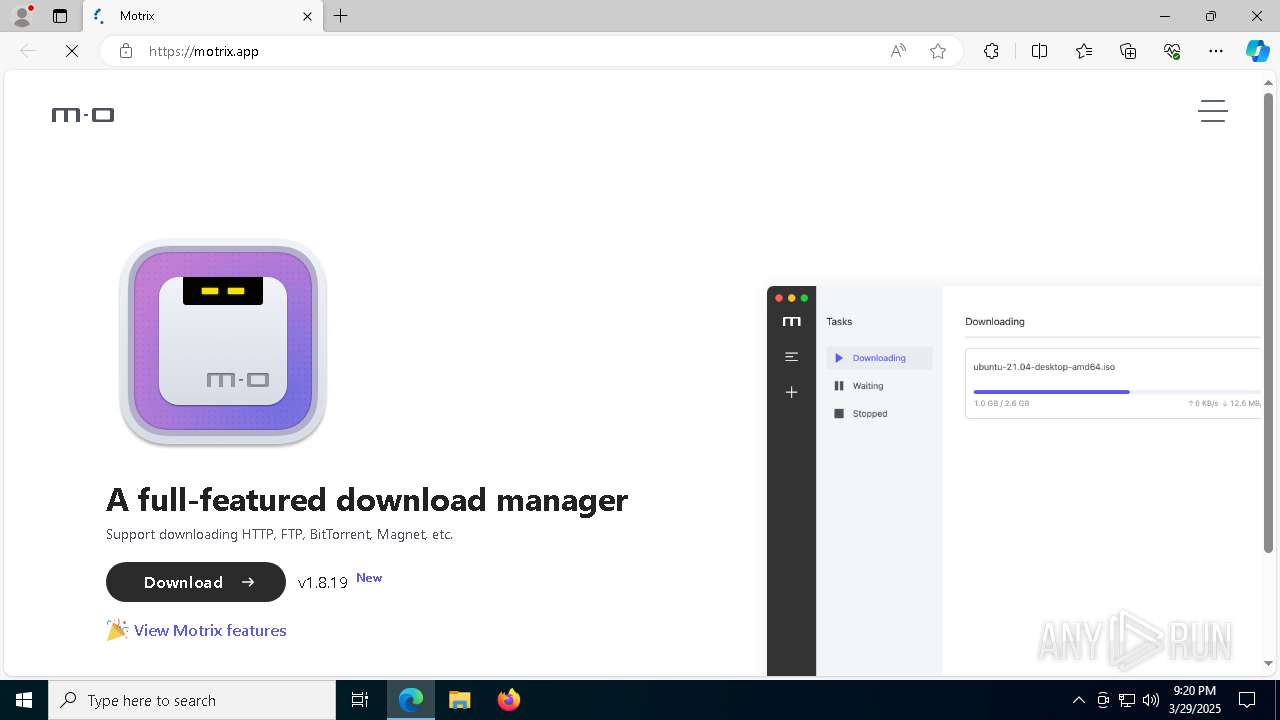Open Copilot sidebar
Viewport: 1280px width, 720px height.
click(x=1257, y=51)
